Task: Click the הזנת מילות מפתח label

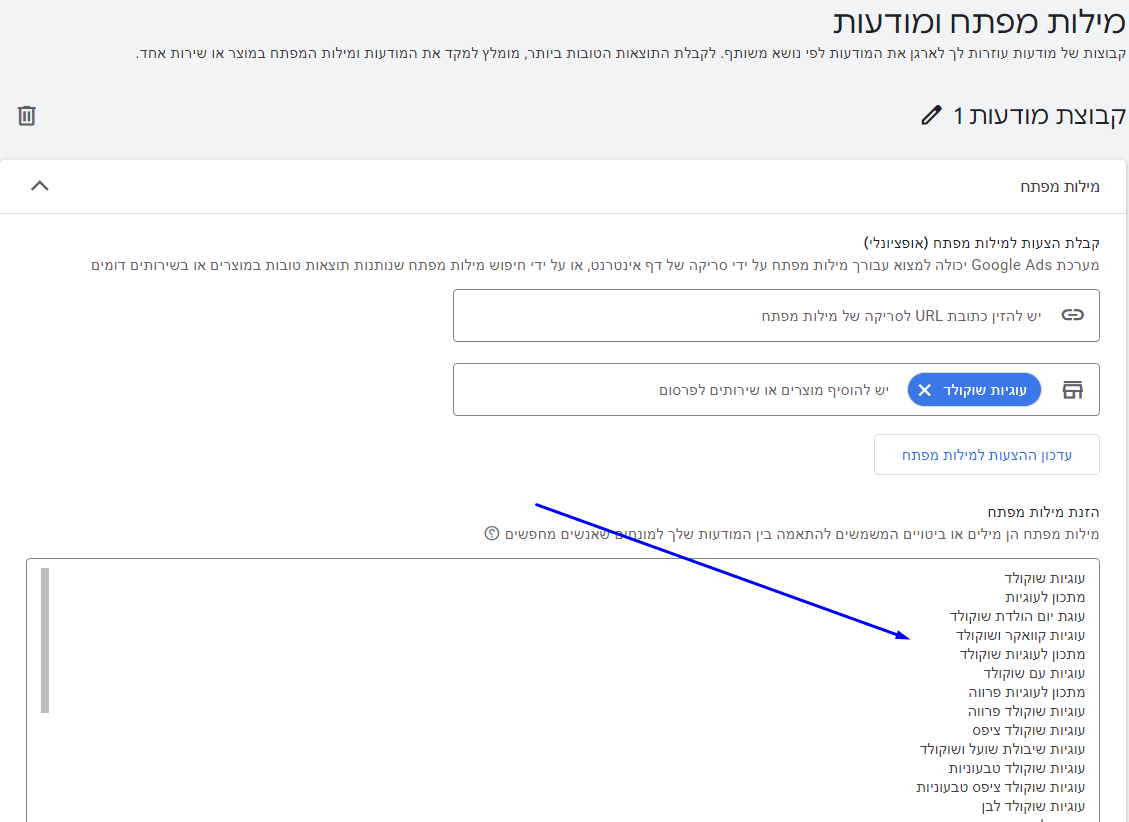Action: (1043, 512)
